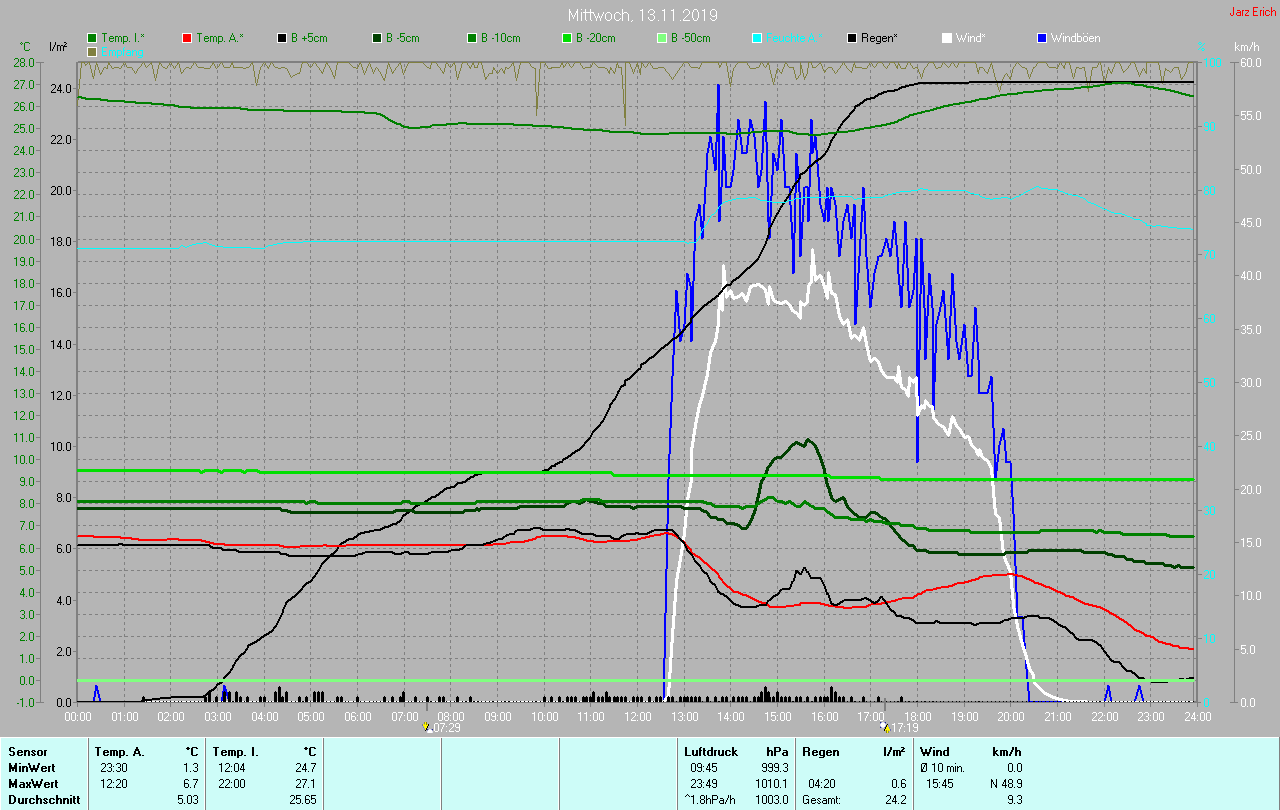Click the Temp. A.* legend label
The width and height of the screenshot is (1280, 810).
(219, 38)
